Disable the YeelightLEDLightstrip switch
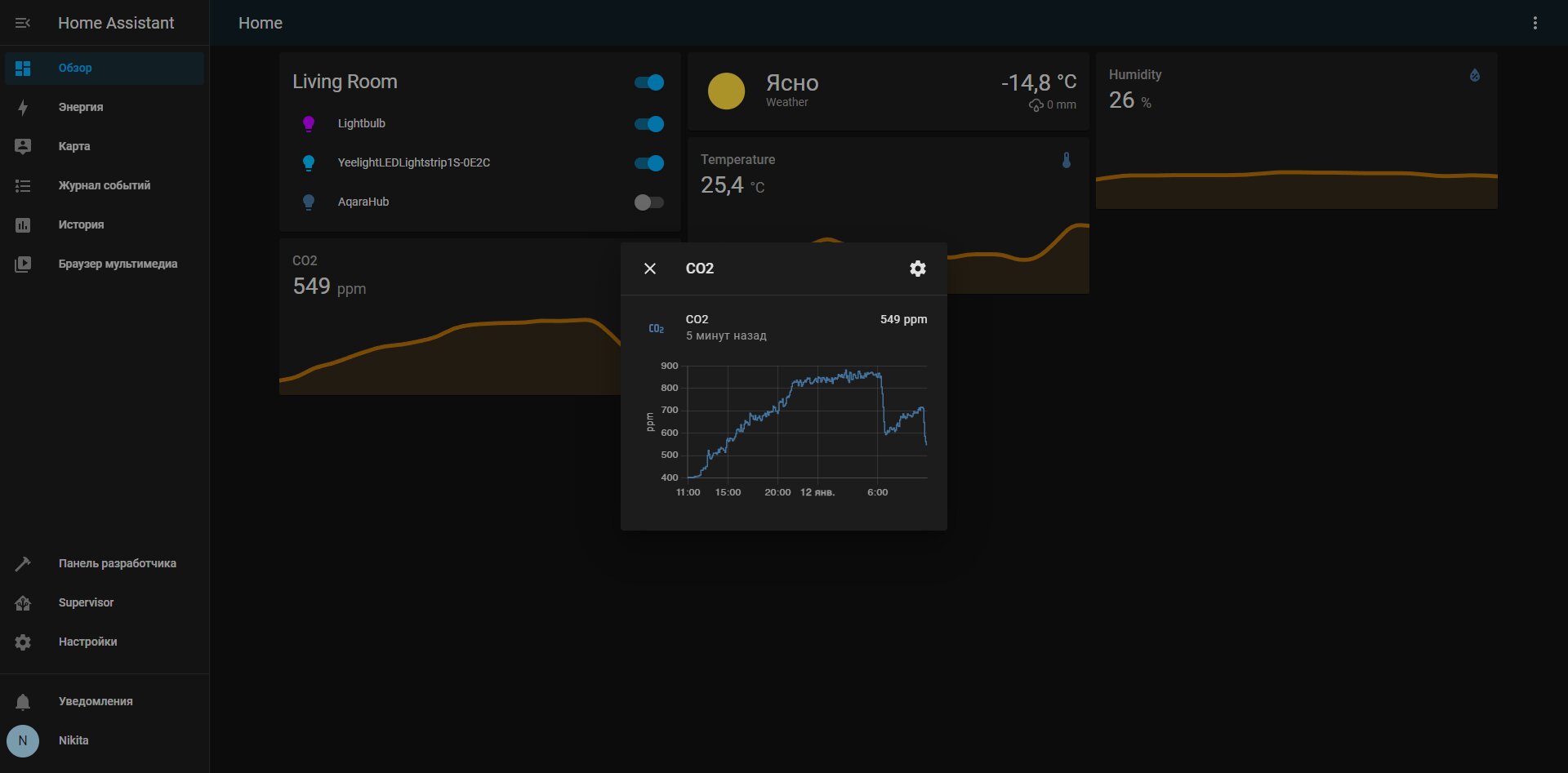Viewport: 1568px width, 773px height. coord(649,163)
